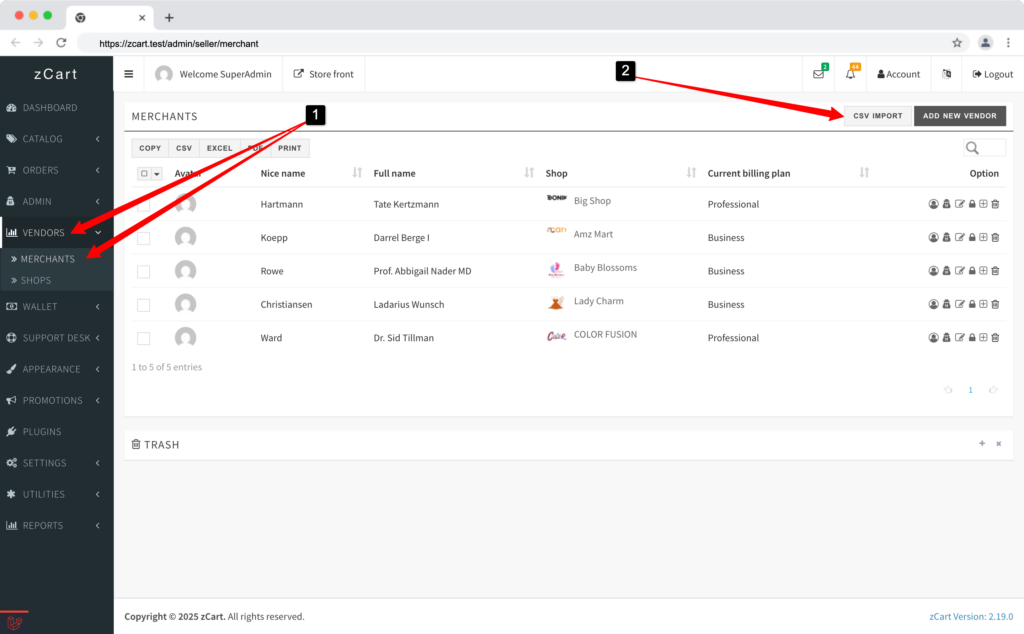Open the search magnifier above the merchant table

pos(971,147)
